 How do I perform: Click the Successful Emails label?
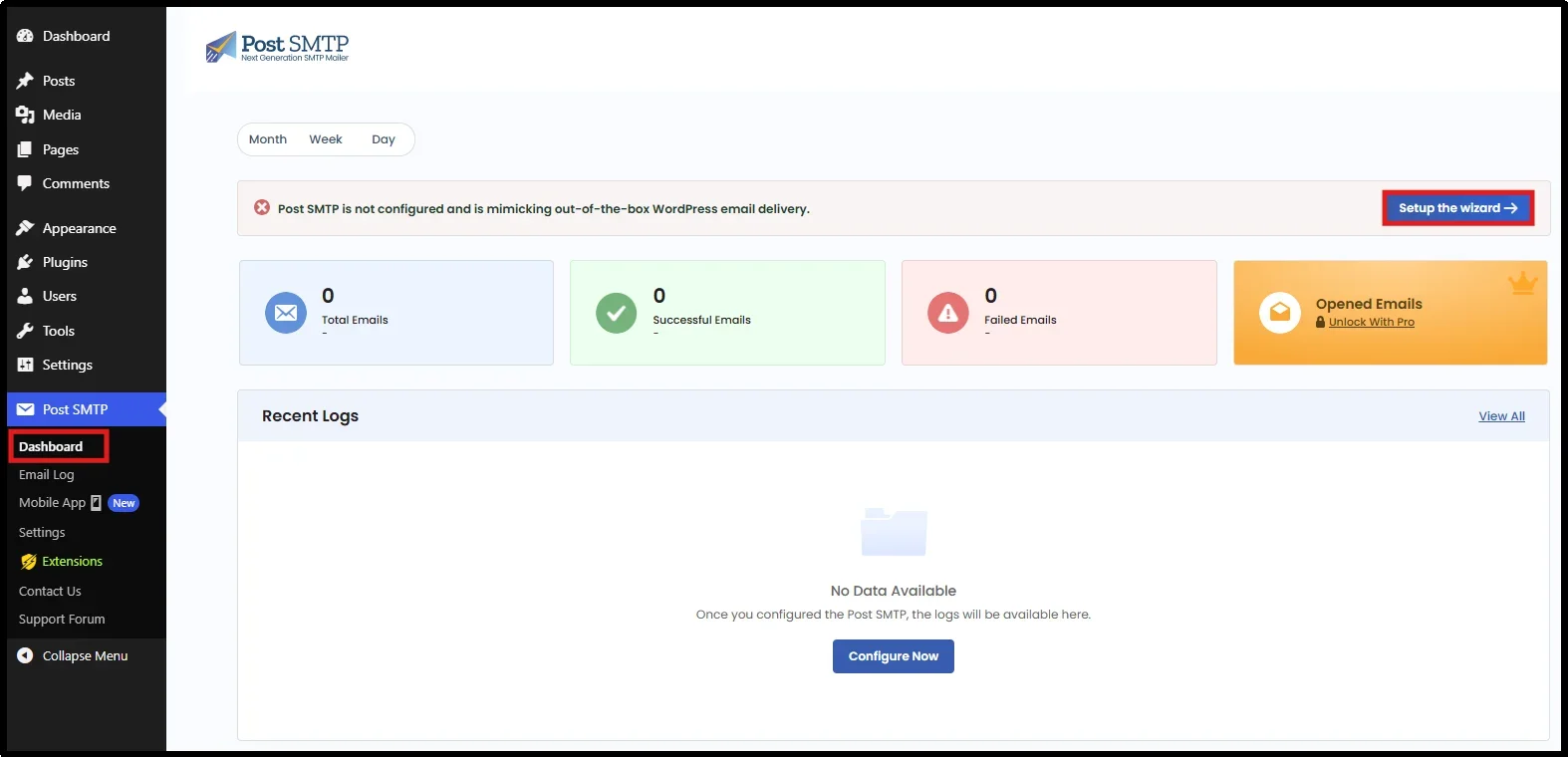(701, 320)
